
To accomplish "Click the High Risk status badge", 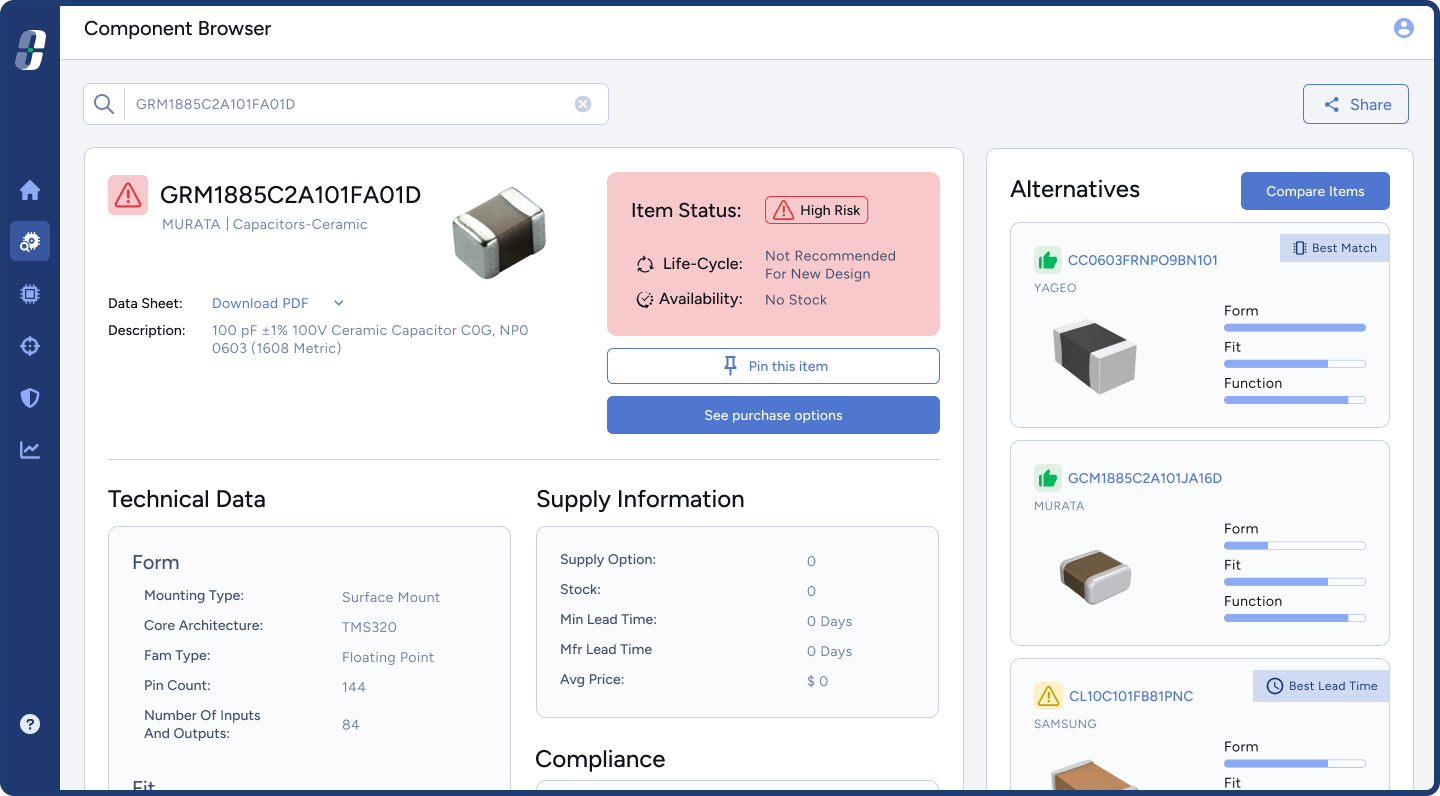I will [817, 210].
